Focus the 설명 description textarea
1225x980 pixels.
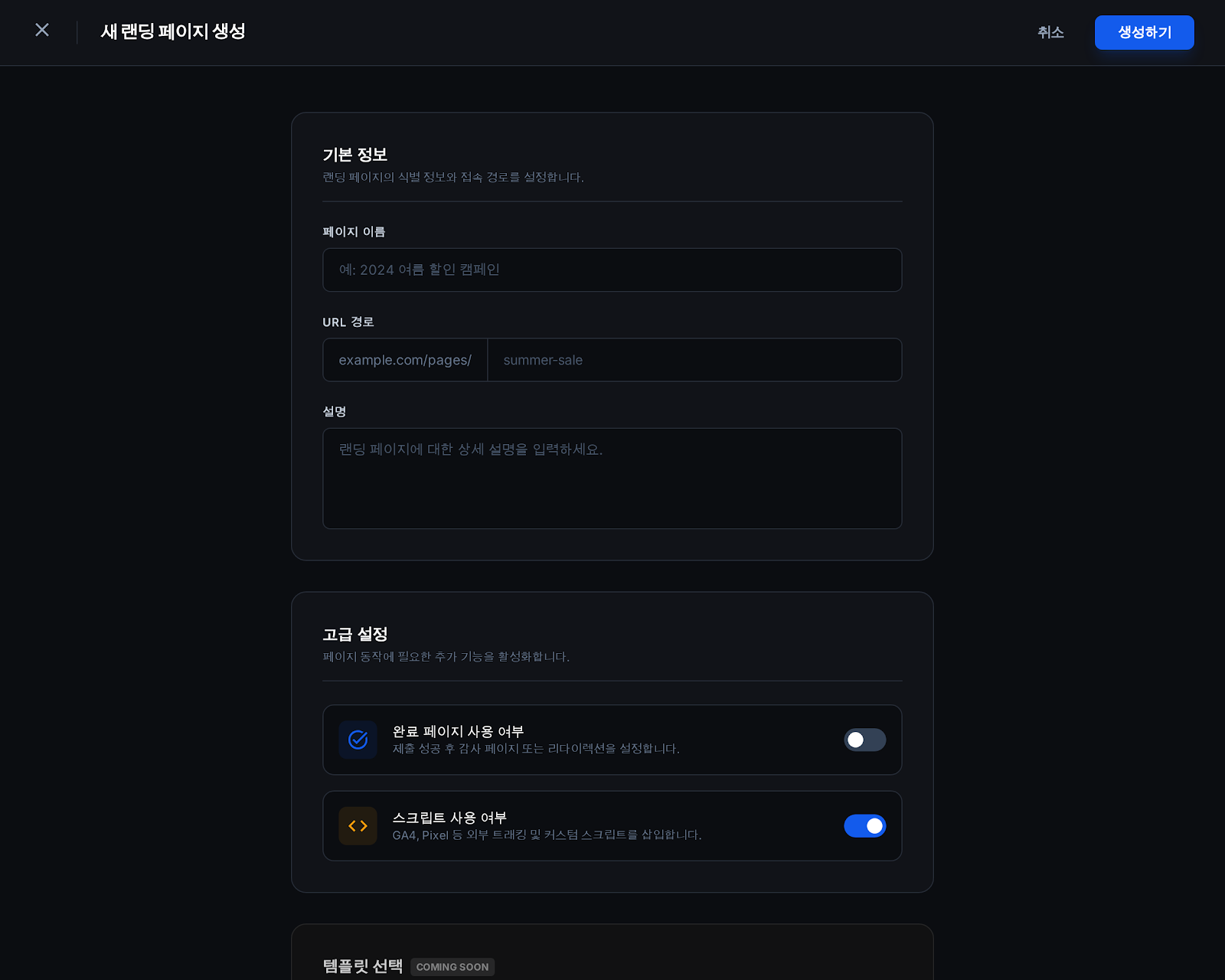[612, 478]
